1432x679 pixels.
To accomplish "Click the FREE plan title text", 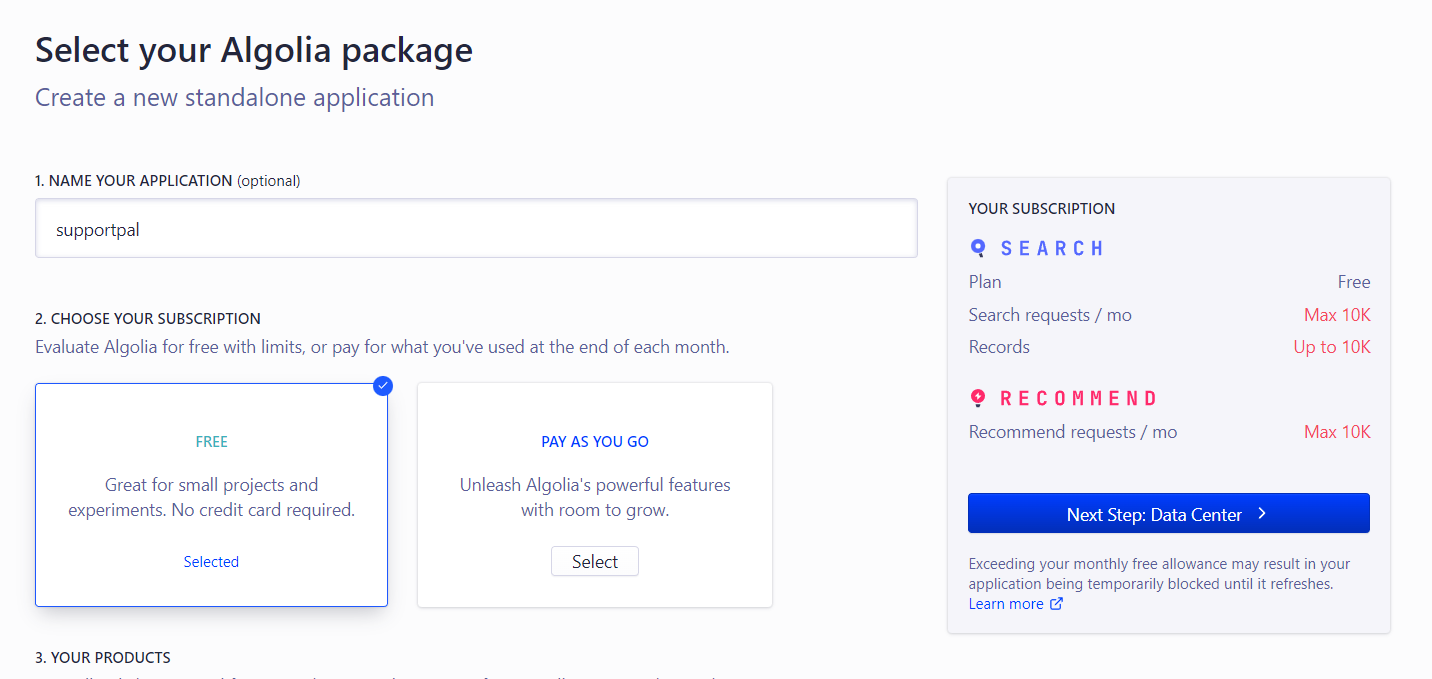I will (212, 442).
